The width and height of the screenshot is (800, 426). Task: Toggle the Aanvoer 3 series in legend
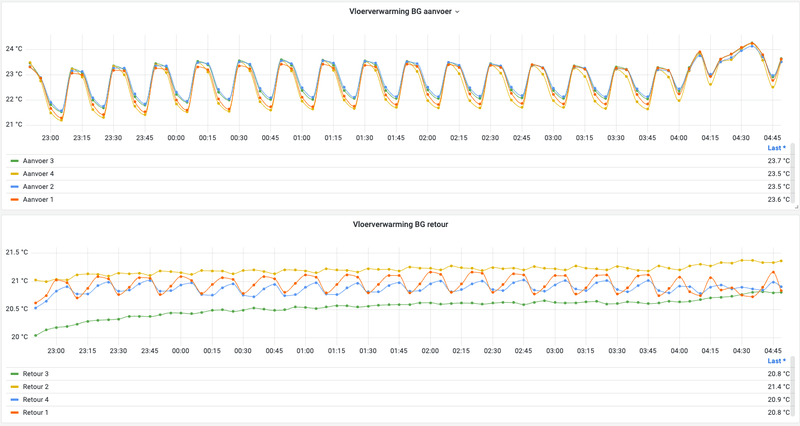[38, 161]
